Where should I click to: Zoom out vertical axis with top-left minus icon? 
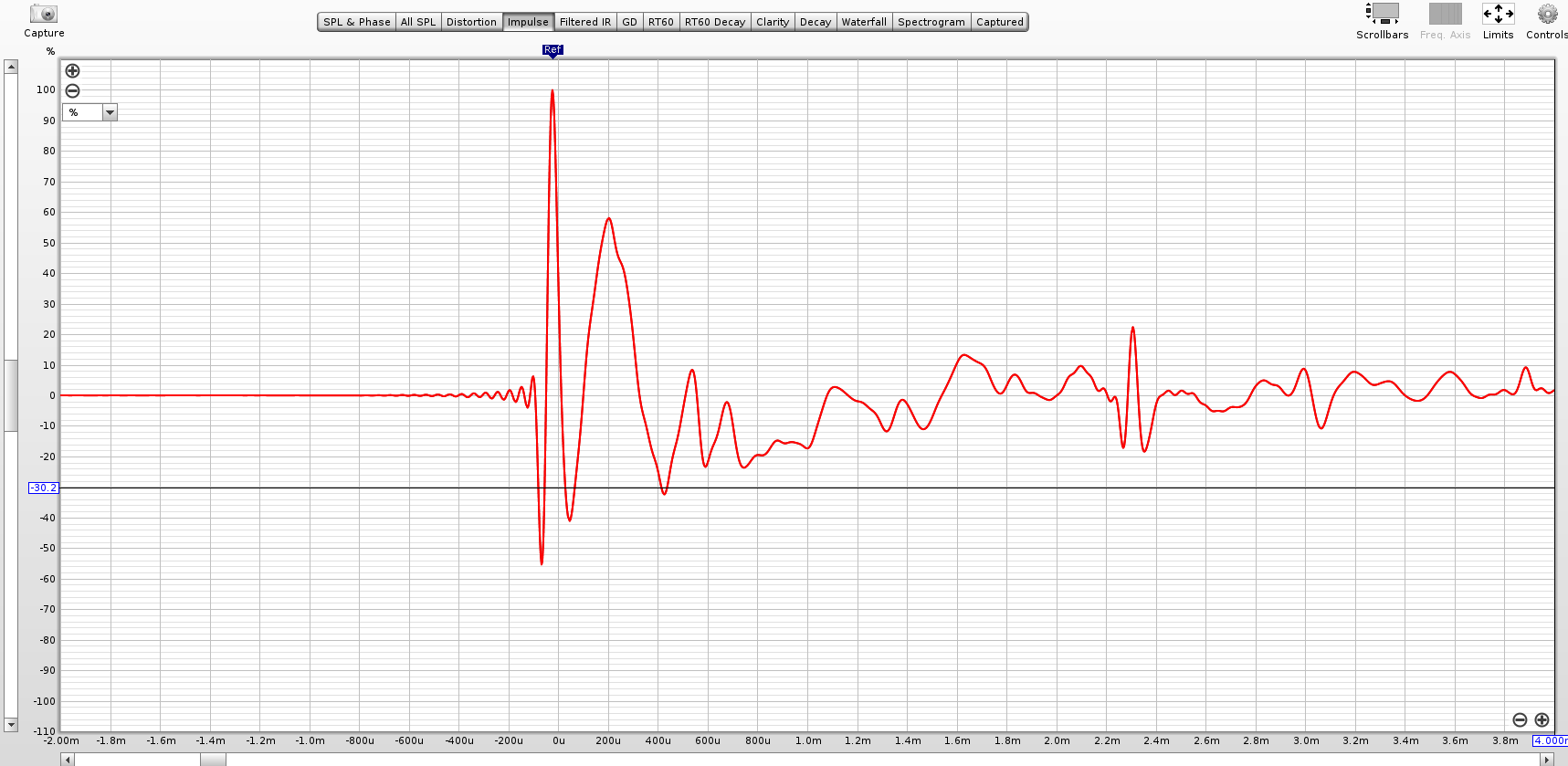[72, 91]
